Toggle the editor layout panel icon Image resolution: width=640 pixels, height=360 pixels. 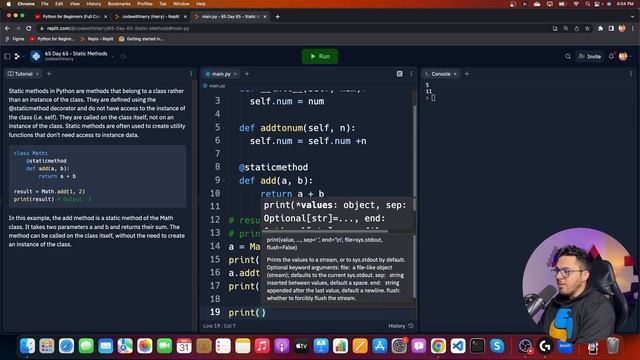tap(400, 74)
